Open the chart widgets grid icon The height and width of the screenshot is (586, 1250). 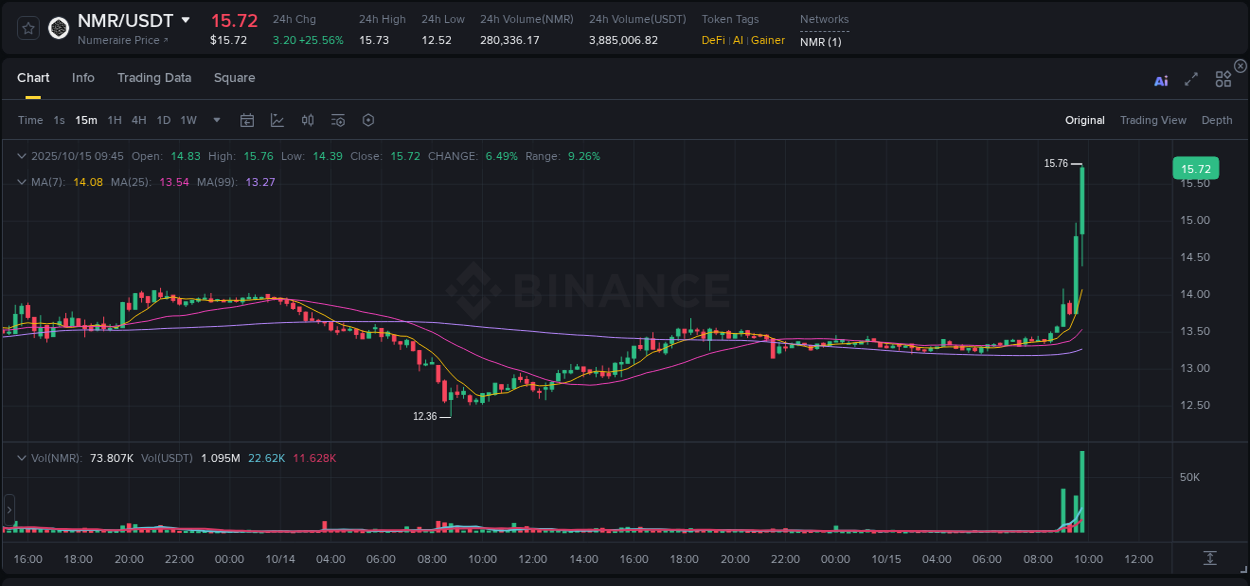click(1223, 78)
